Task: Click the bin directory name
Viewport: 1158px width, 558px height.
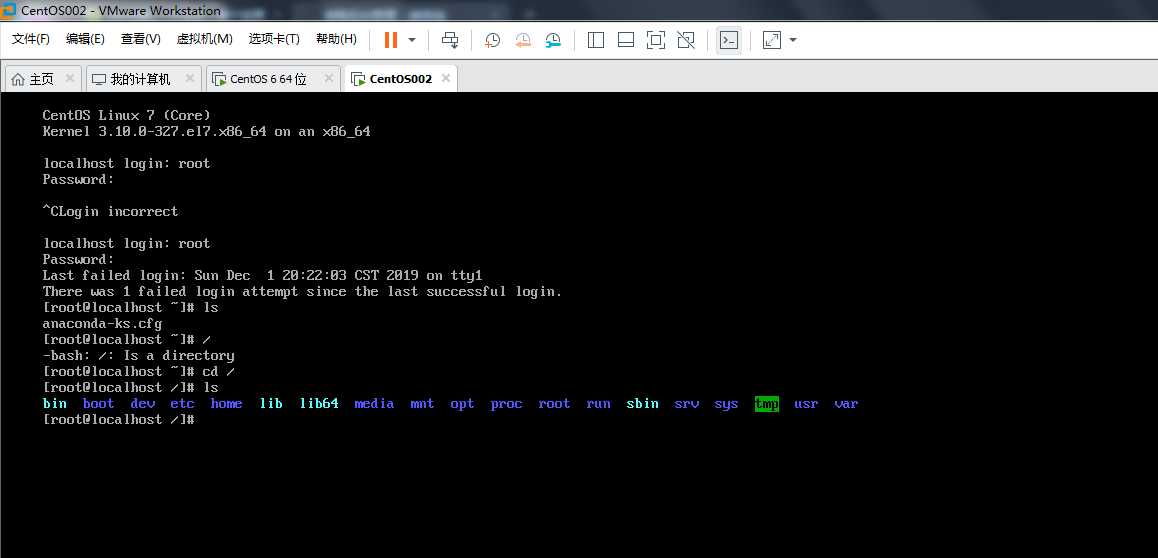Action: coord(55,404)
